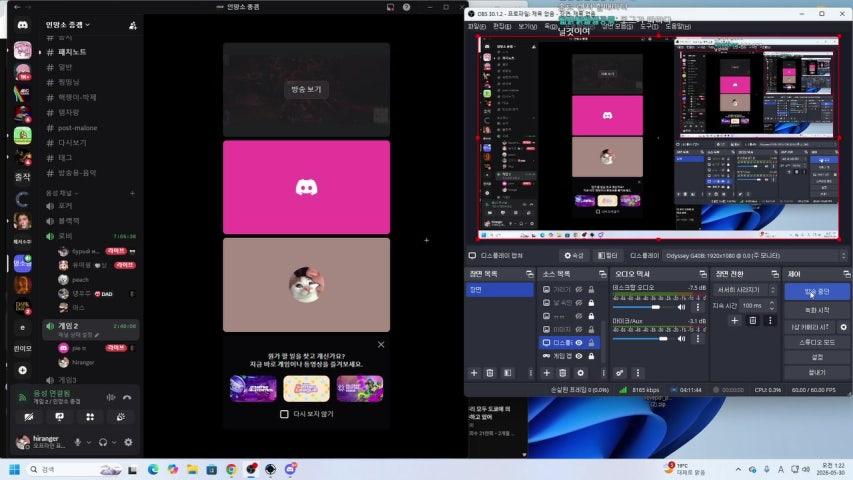Screen dimensions: 853x480
Task: Open microphone options arrow beside mic icon
Action: (x=89, y=442)
